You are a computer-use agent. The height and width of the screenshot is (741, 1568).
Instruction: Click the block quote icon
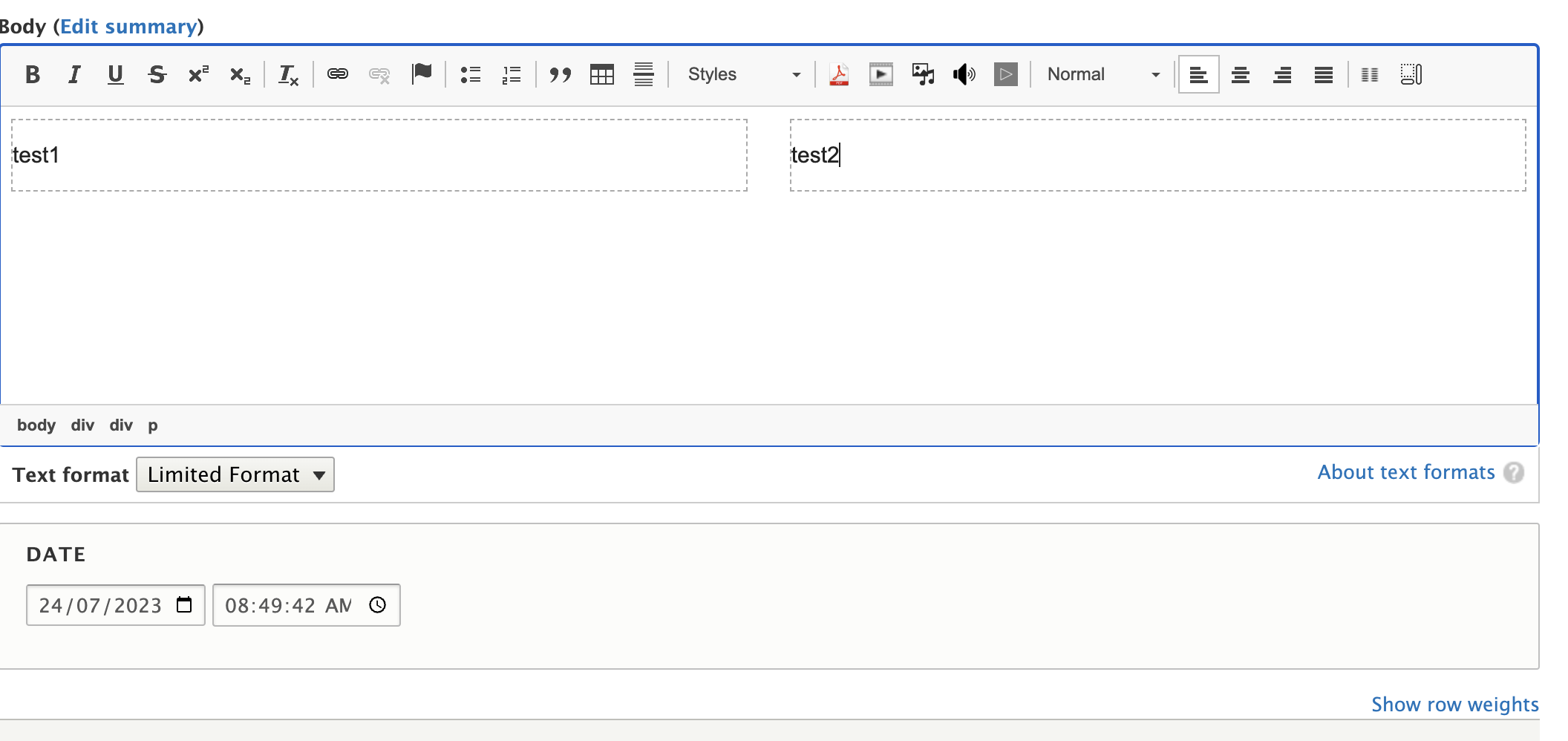tap(560, 74)
